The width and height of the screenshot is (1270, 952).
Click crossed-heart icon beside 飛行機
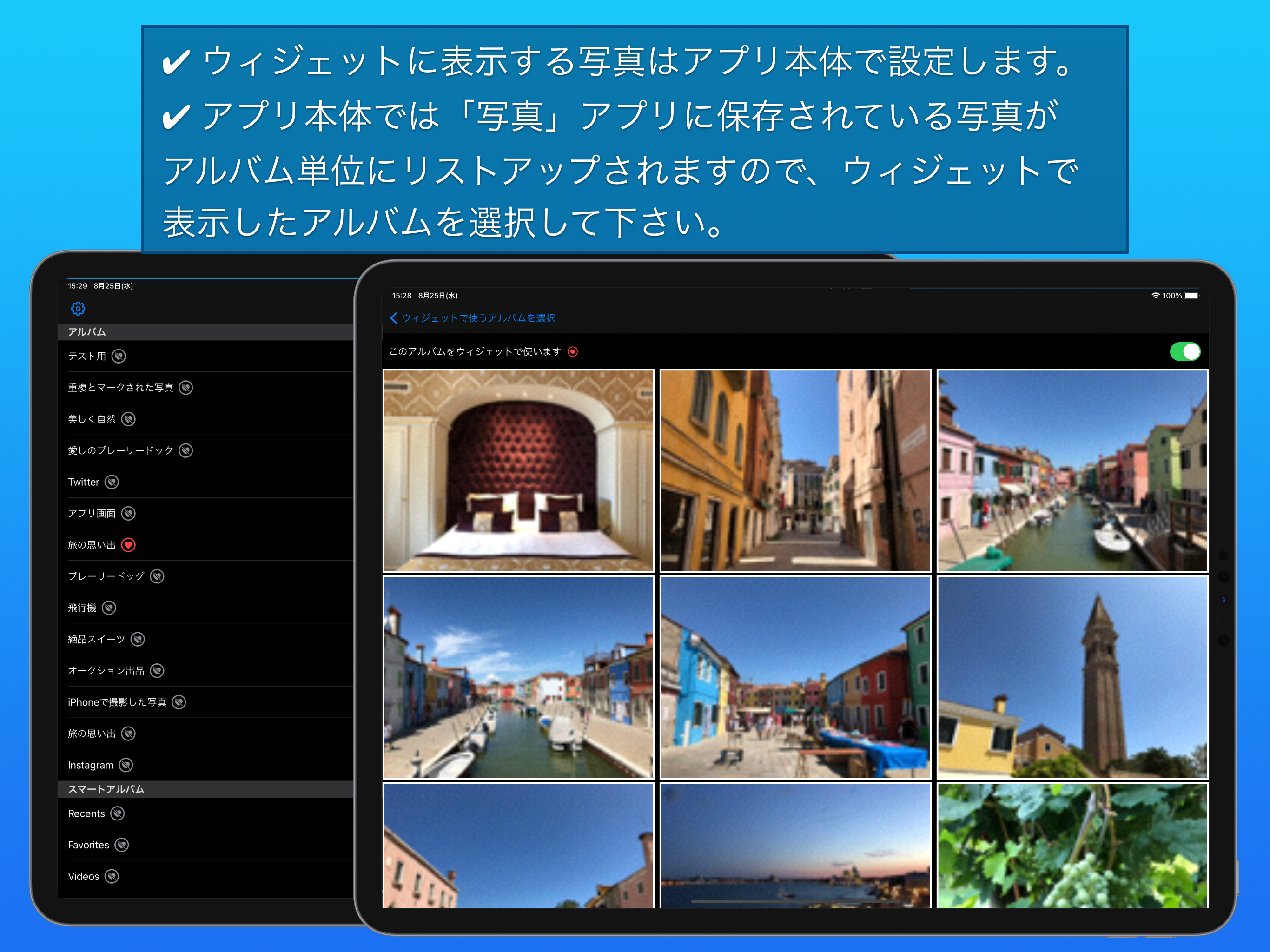click(109, 608)
